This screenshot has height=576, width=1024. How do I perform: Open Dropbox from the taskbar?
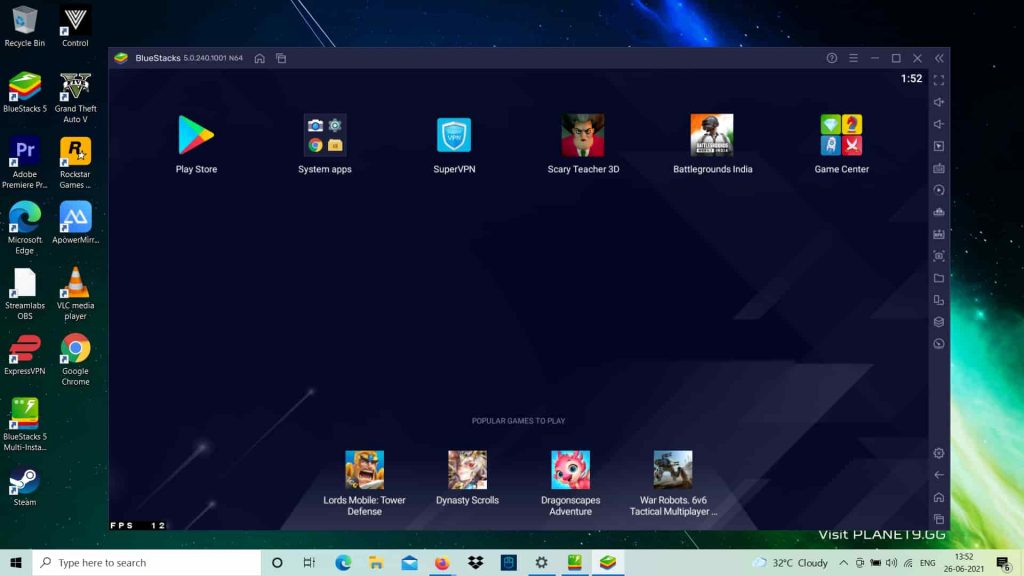pos(475,562)
